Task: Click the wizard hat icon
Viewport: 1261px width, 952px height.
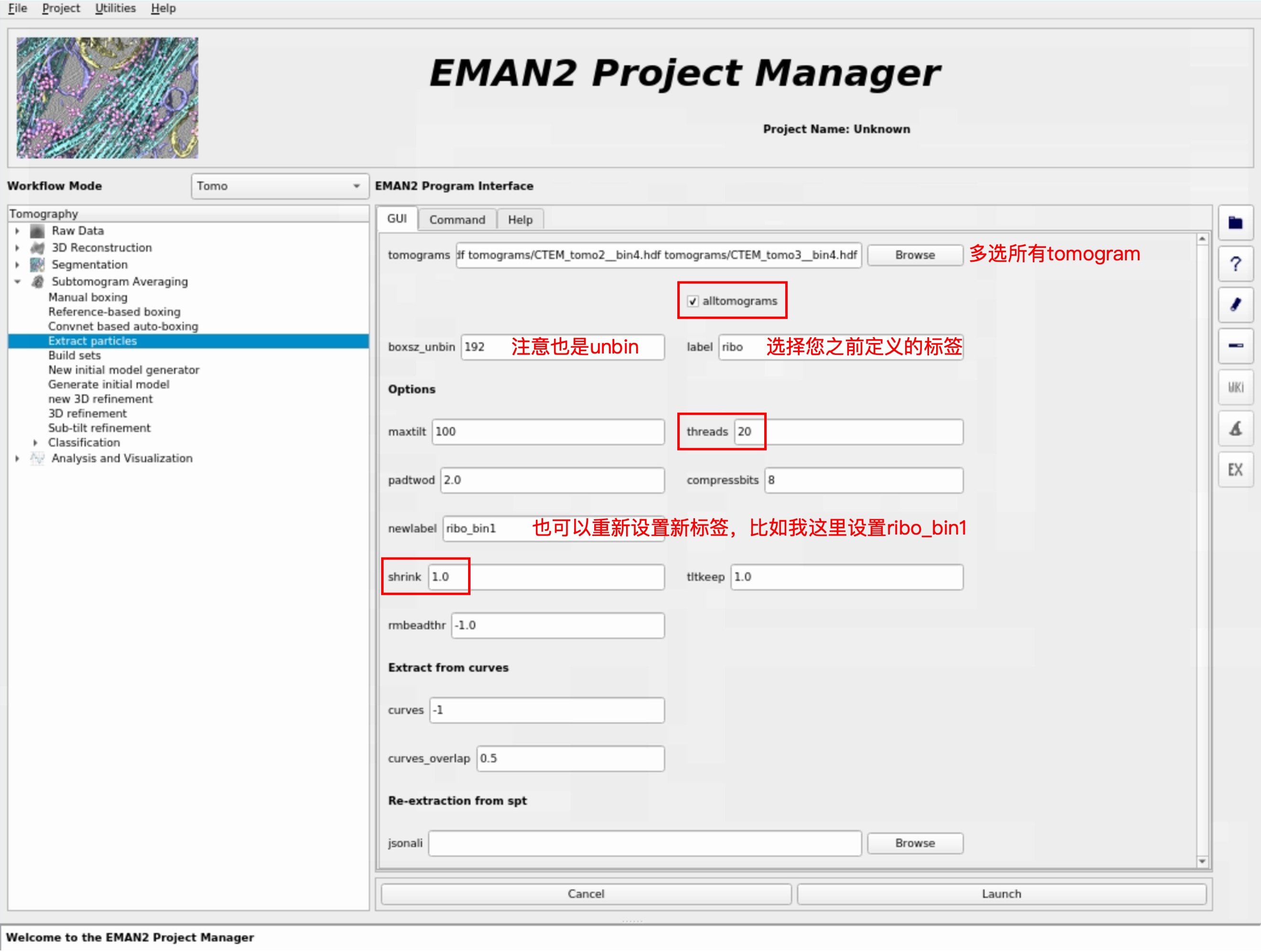Action: click(x=1235, y=428)
